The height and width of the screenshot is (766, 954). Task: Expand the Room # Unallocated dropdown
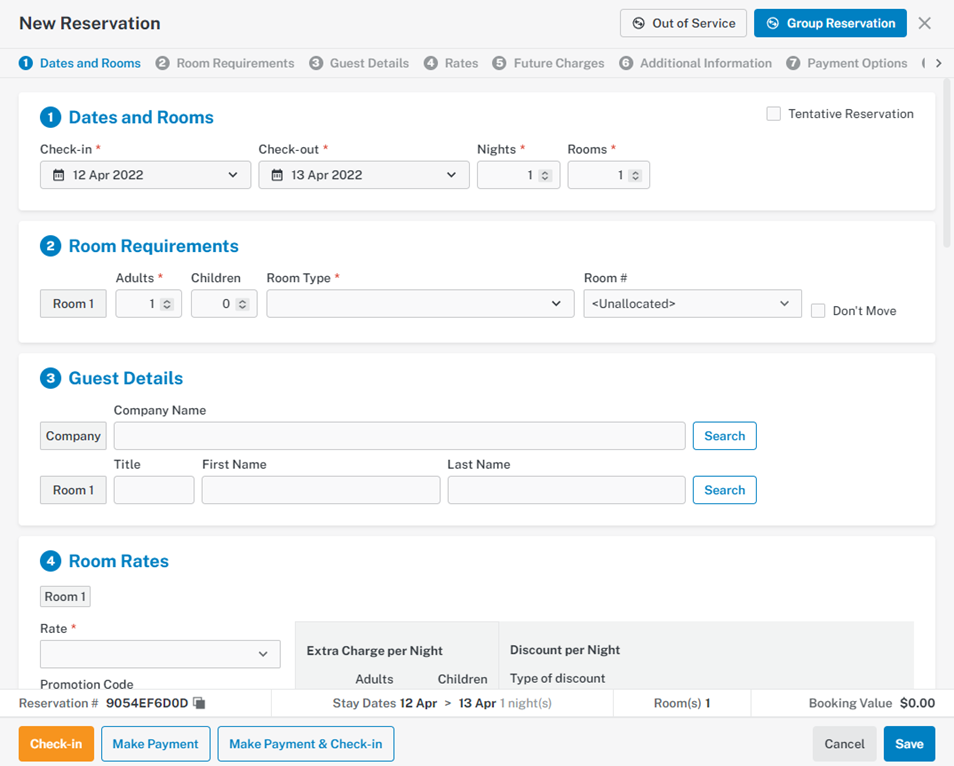[692, 304]
